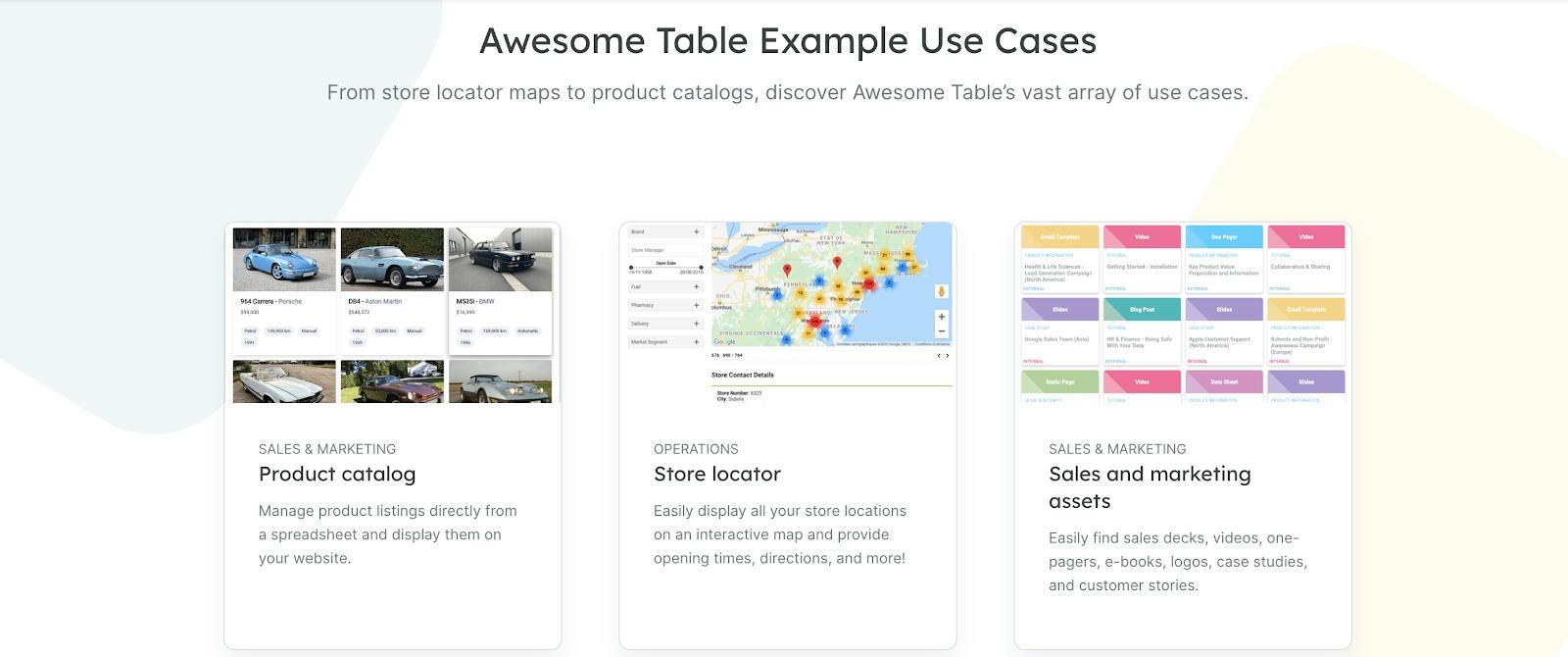
Task: Open the blue Porsche 964 Carrera photo
Action: pyautogui.click(x=284, y=259)
